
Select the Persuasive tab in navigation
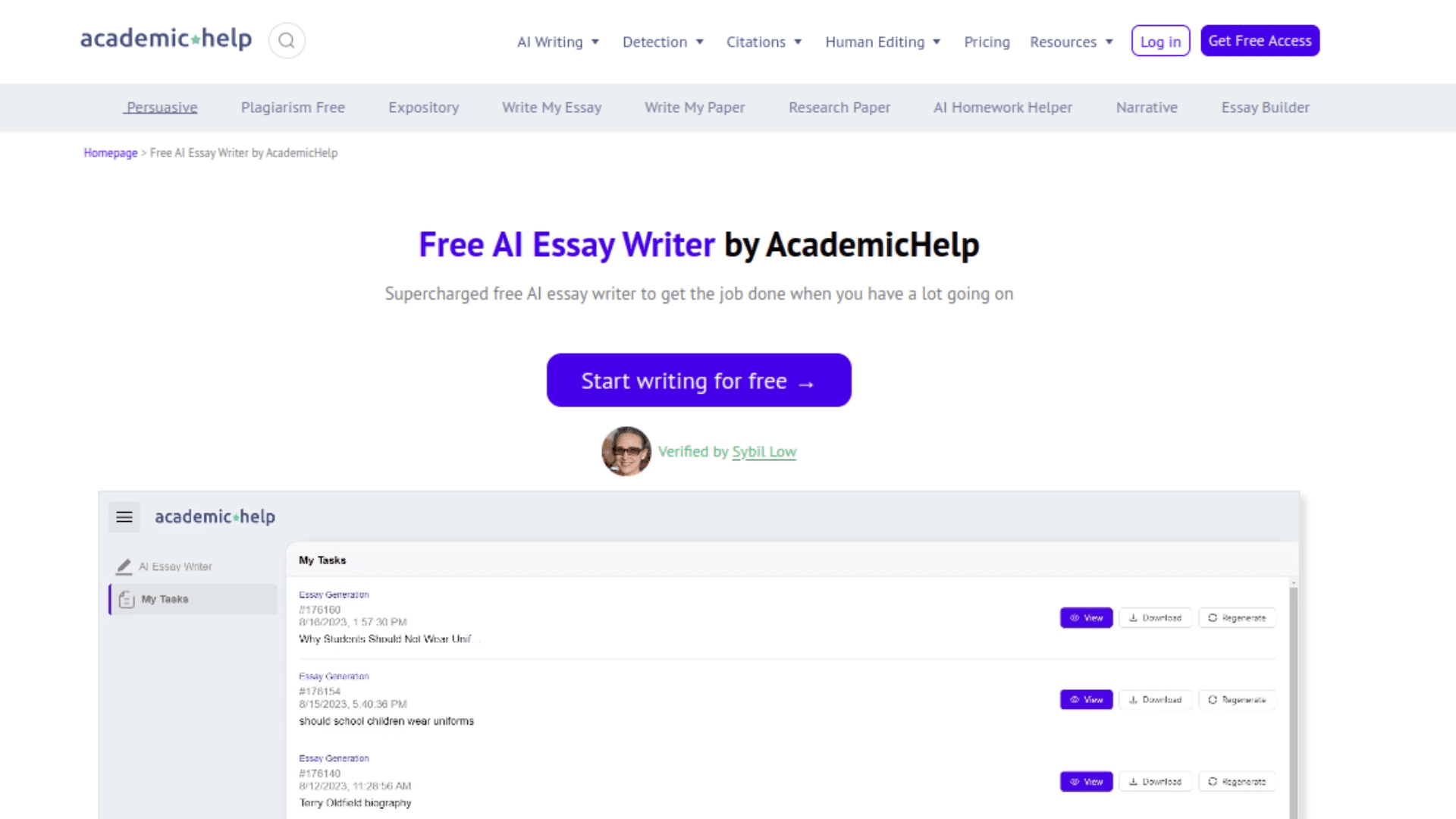tap(161, 107)
